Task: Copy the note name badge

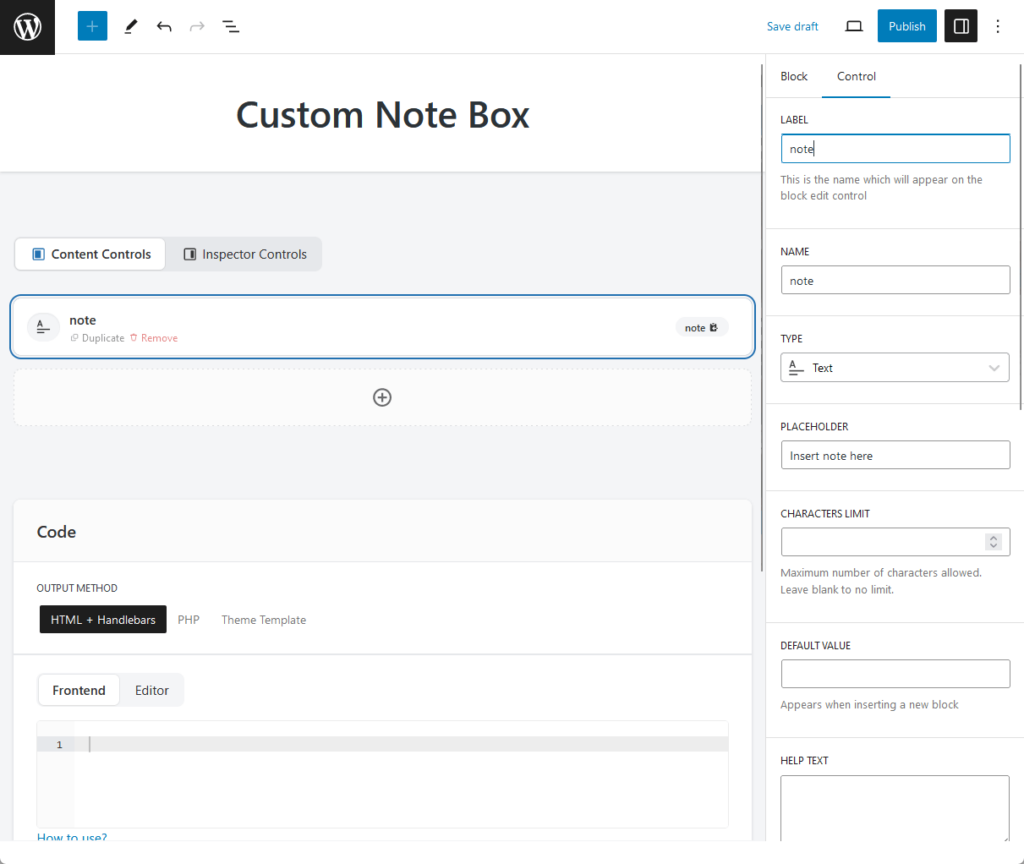Action: [701, 328]
